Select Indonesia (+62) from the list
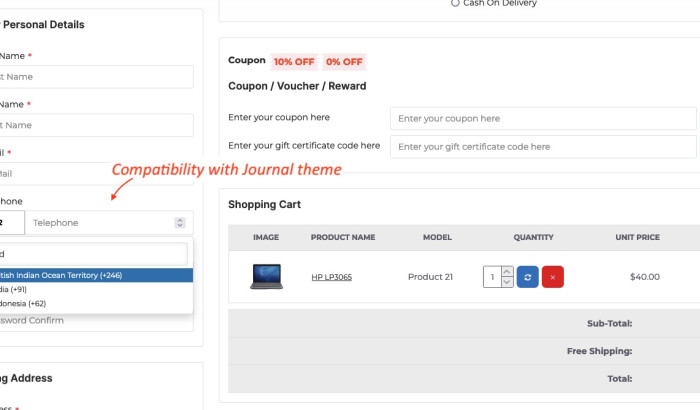Viewport: 700px width, 410px height. tap(96, 303)
